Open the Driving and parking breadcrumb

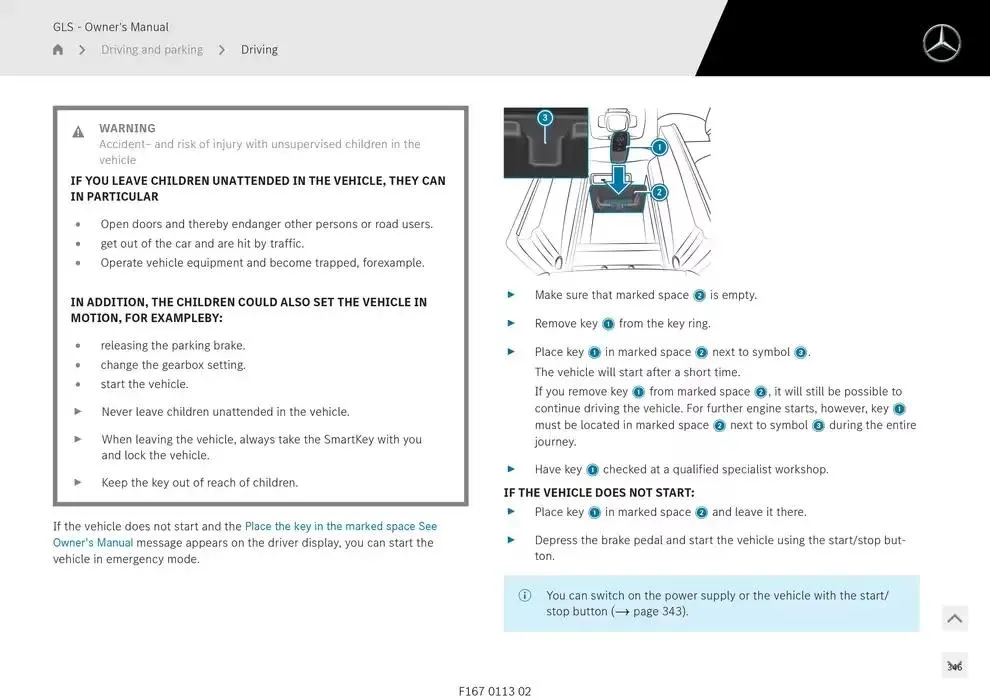151,50
